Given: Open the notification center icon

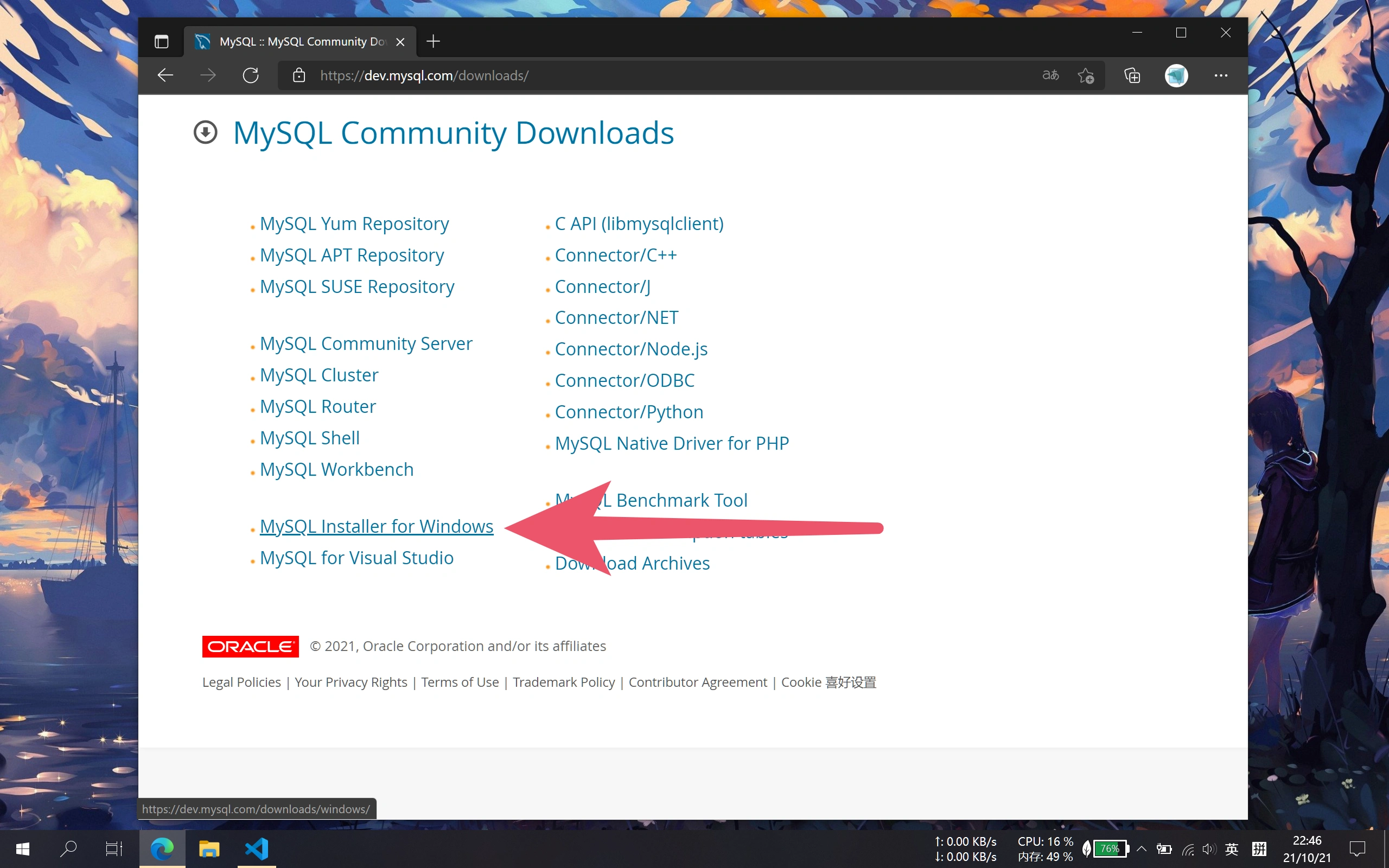Looking at the screenshot, I should click(1358, 848).
